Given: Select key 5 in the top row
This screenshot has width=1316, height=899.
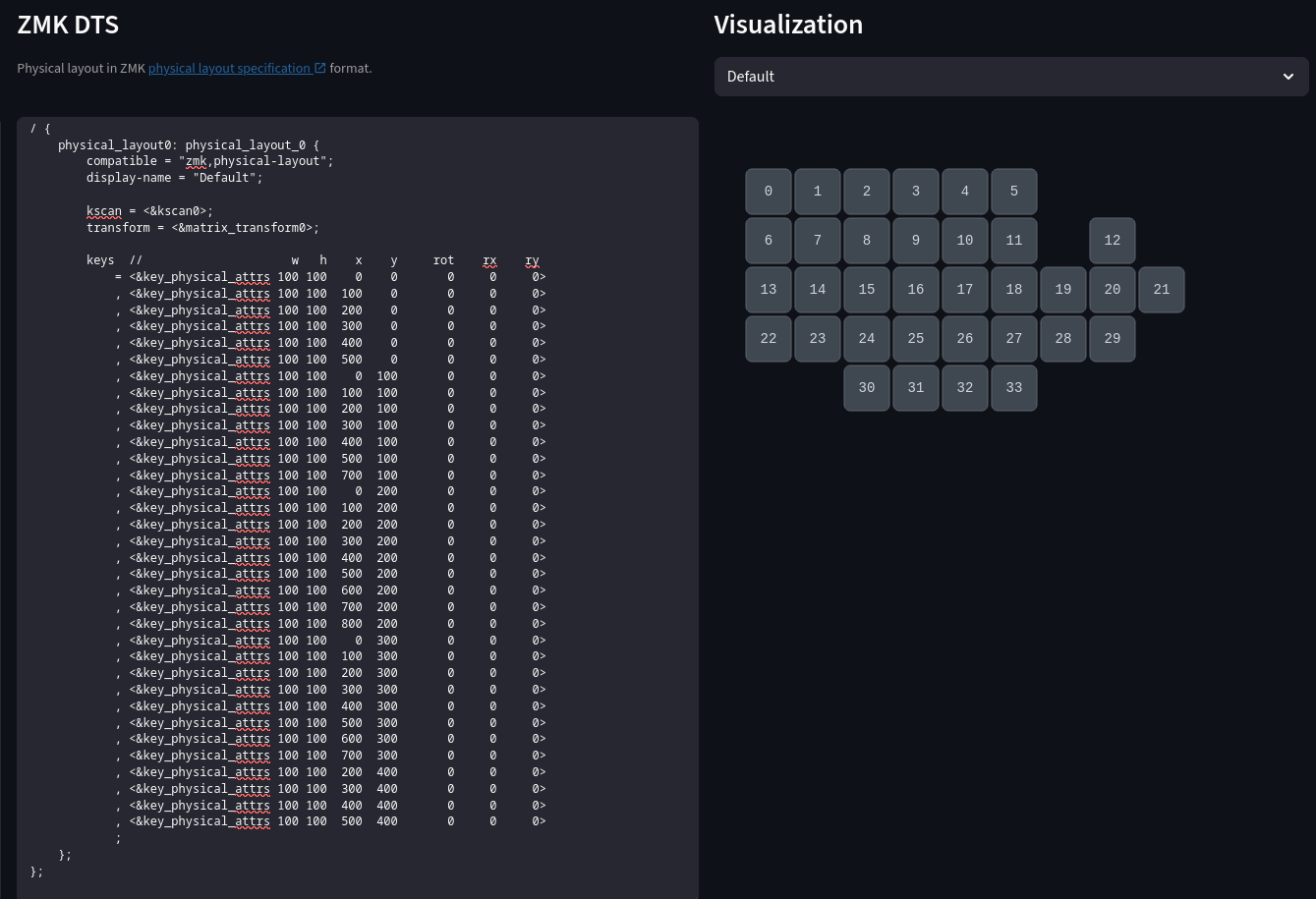Looking at the screenshot, I should point(1014,192).
